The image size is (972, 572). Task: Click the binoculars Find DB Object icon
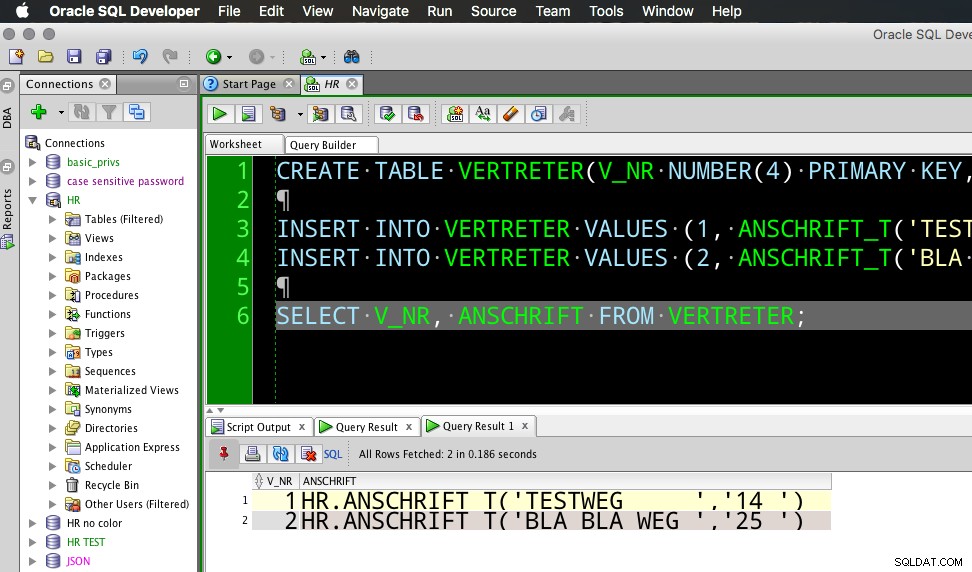coord(351,57)
